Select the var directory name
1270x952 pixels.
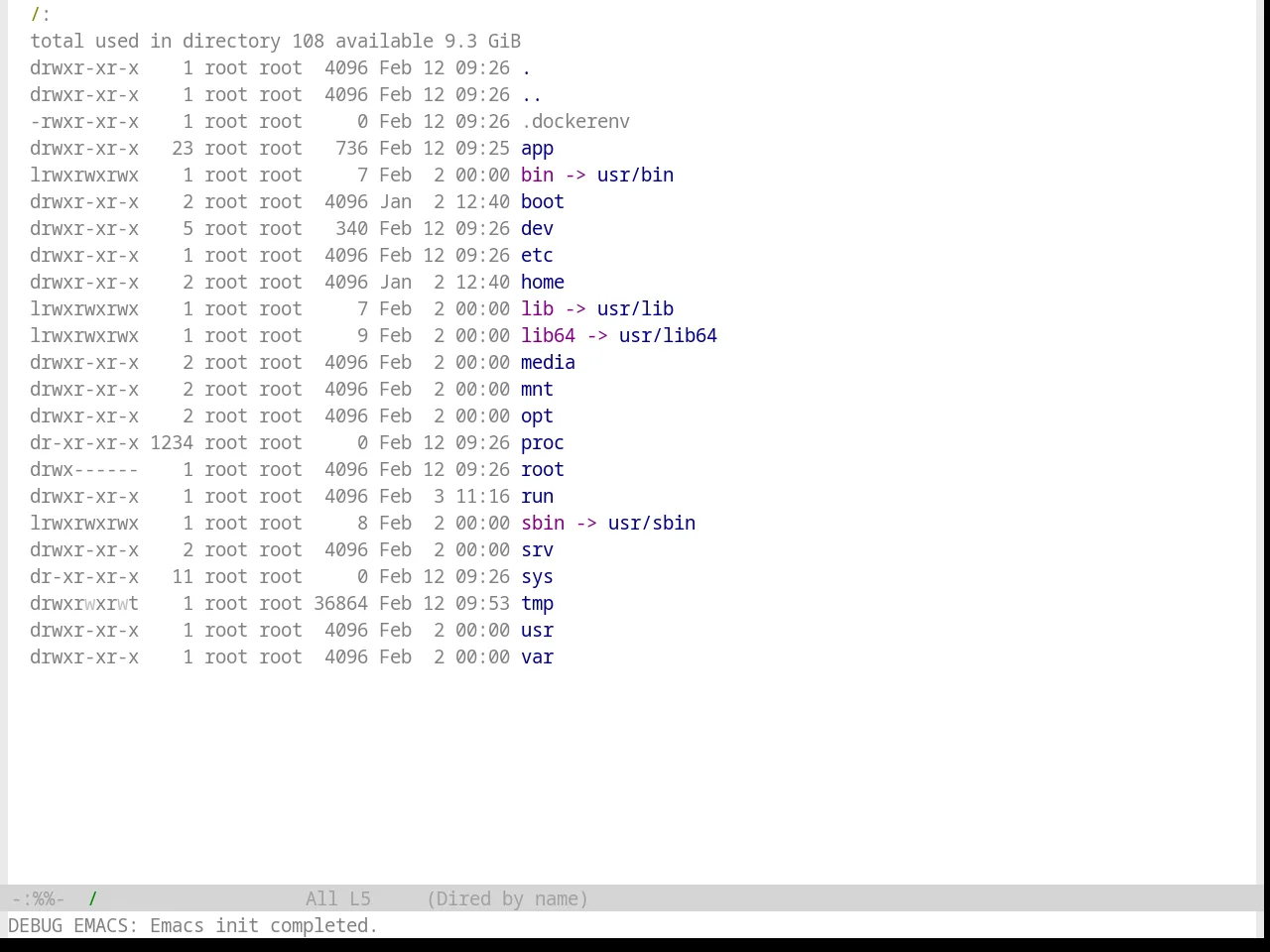[x=537, y=657]
